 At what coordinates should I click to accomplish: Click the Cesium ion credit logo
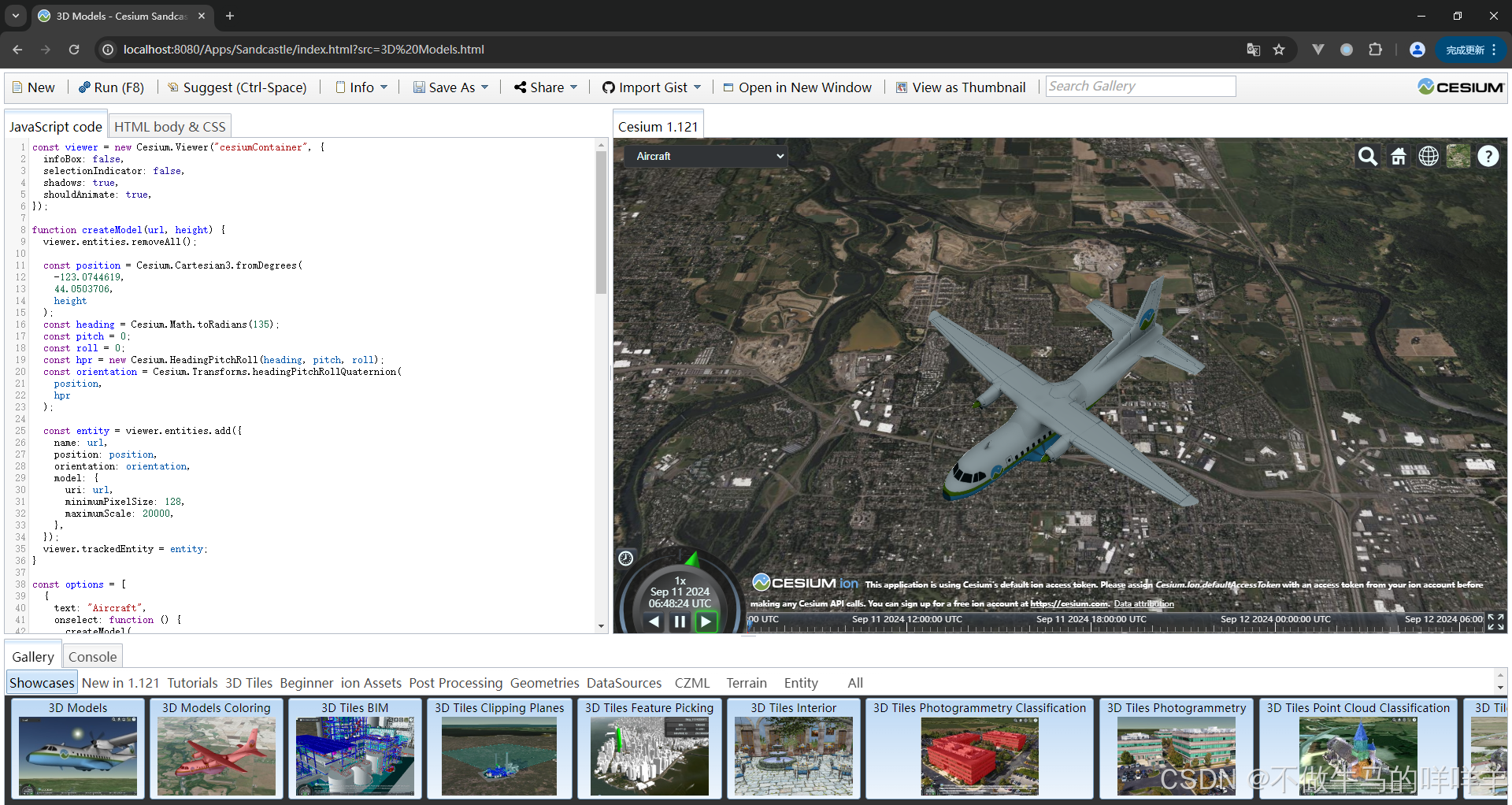(x=805, y=583)
